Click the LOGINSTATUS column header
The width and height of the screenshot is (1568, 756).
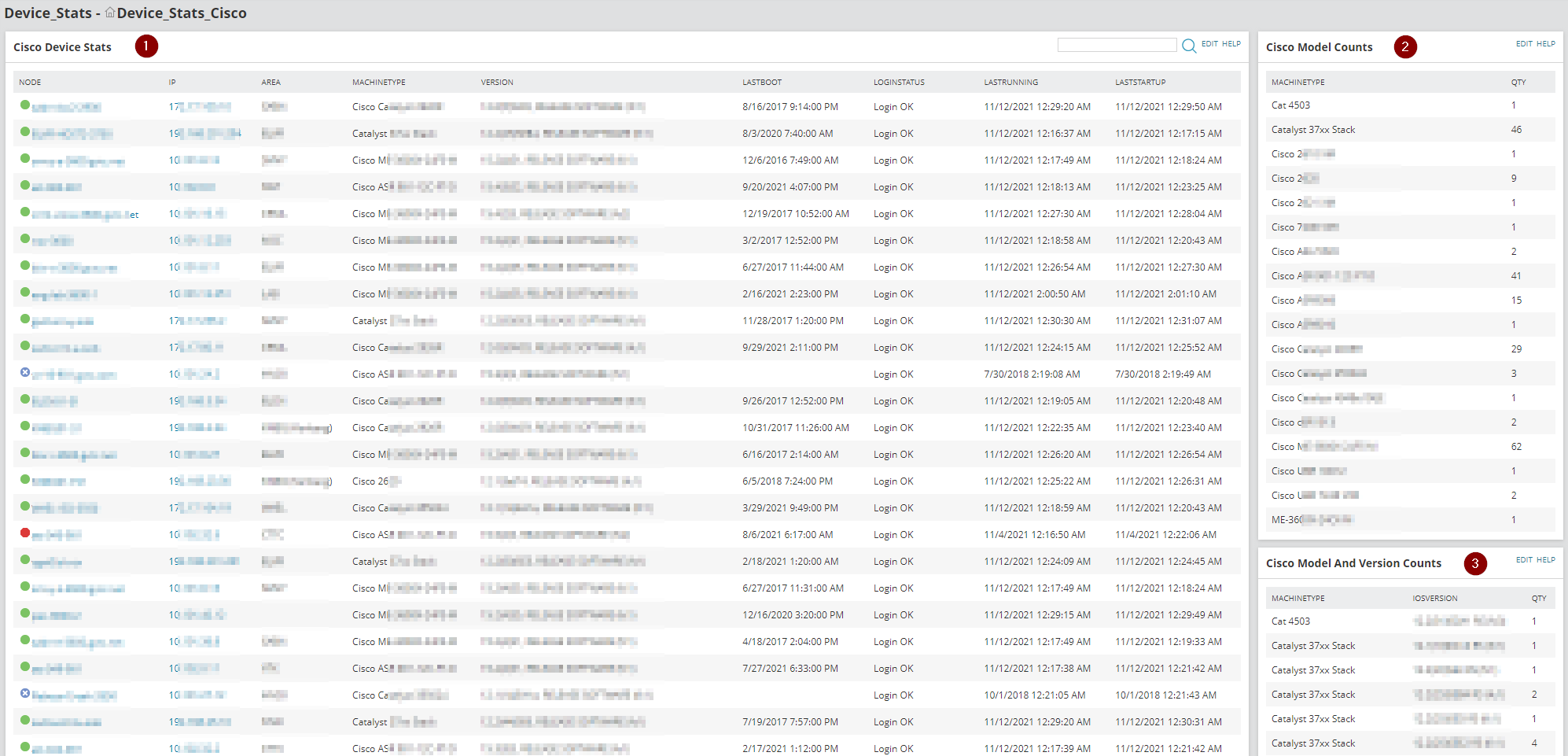(899, 82)
